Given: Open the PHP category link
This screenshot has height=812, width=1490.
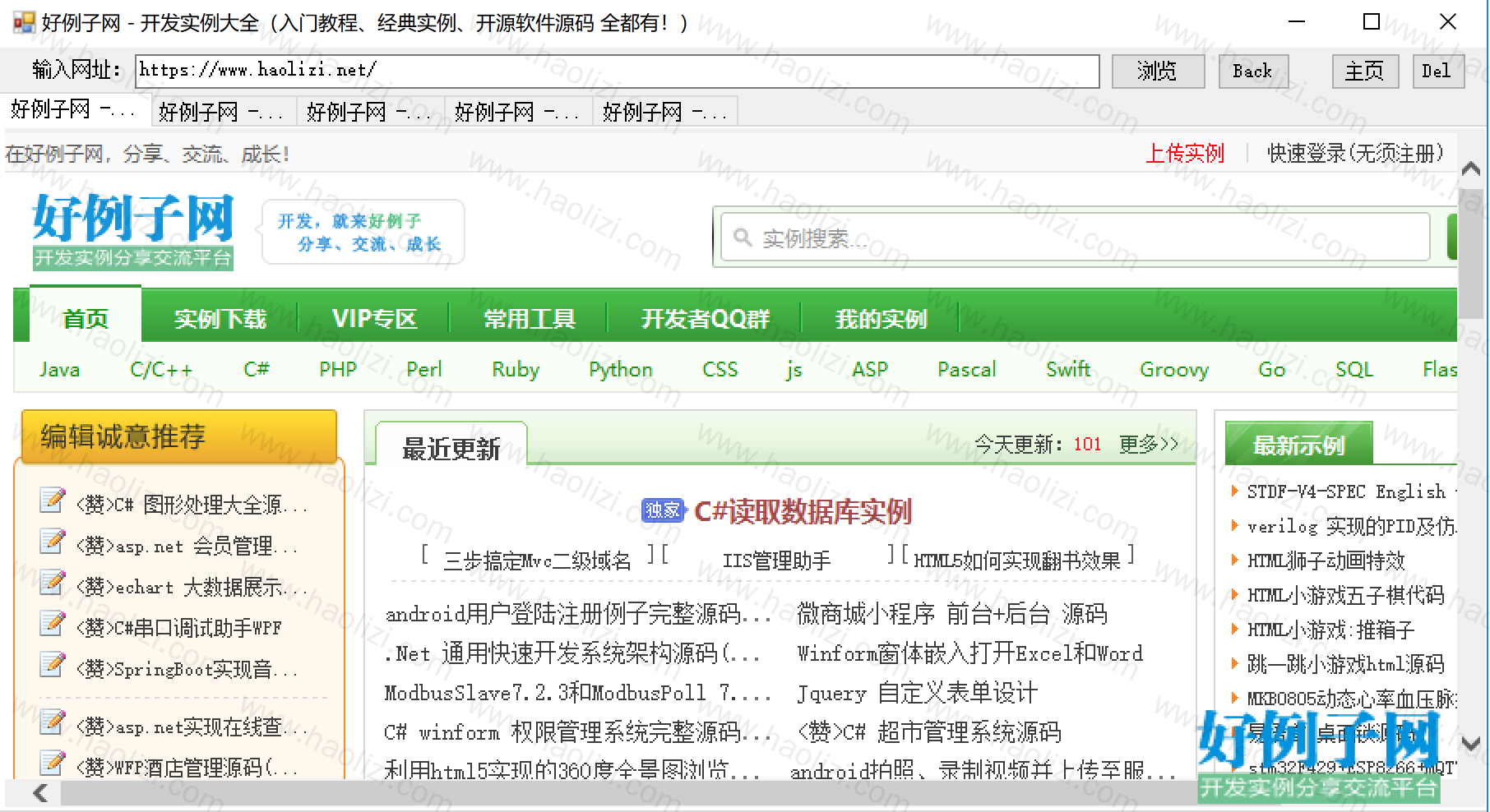Looking at the screenshot, I should 338,370.
